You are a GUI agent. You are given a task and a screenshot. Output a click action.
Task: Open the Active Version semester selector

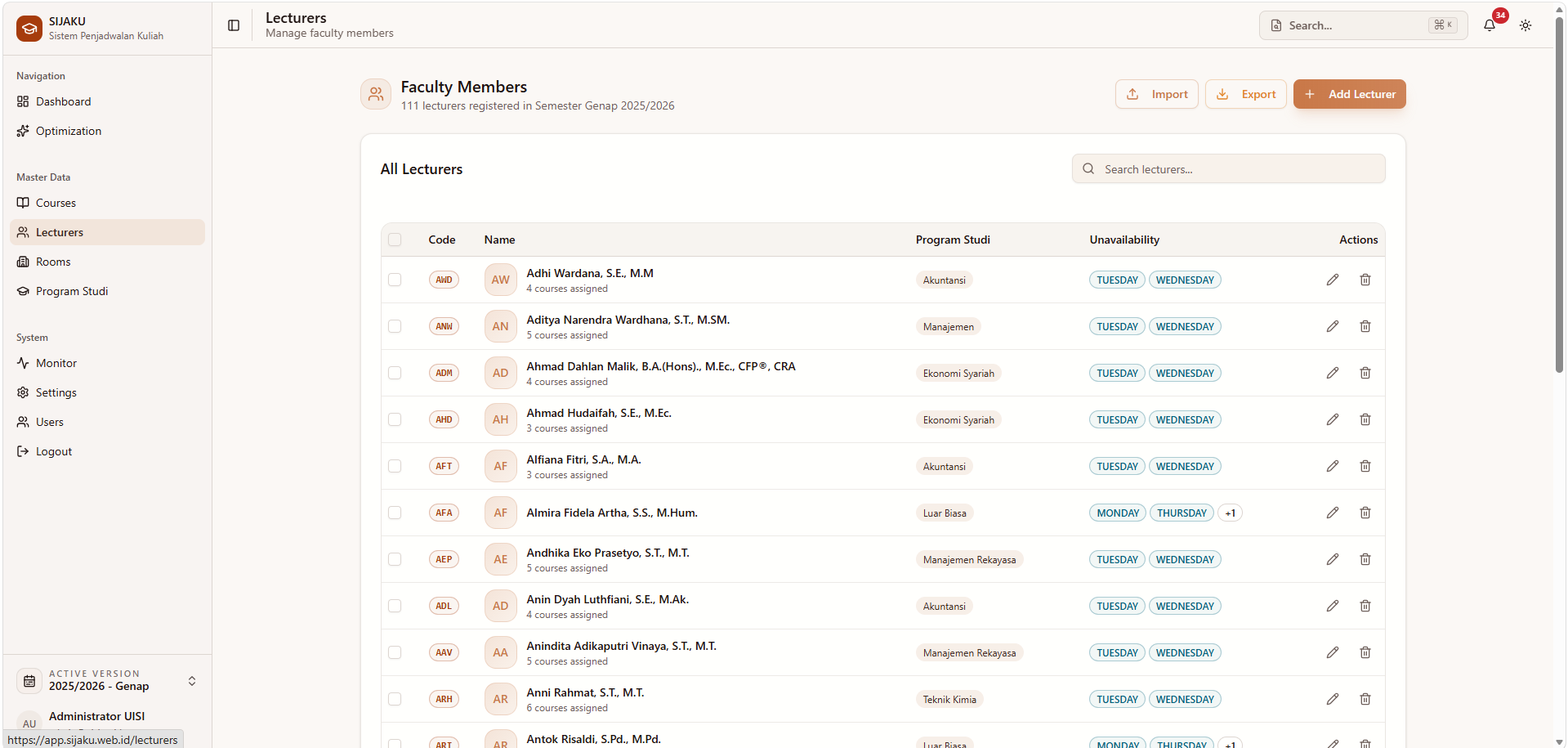[107, 680]
